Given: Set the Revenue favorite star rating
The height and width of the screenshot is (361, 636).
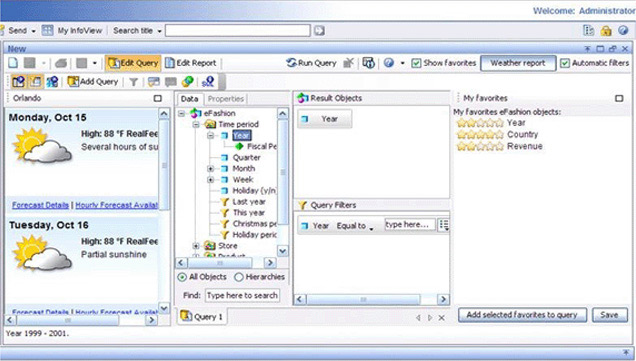Looking at the screenshot, I should pyautogui.click(x=480, y=146).
